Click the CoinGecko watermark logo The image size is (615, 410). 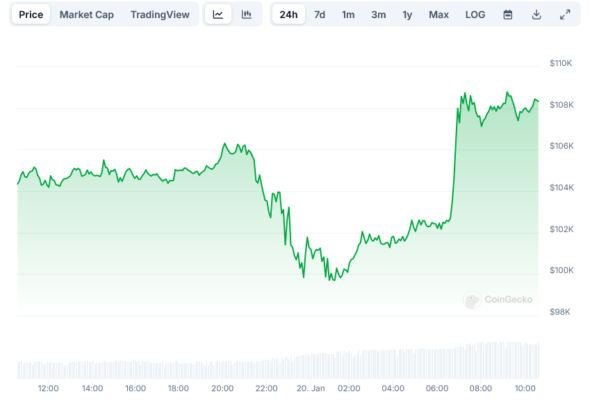coord(499,299)
